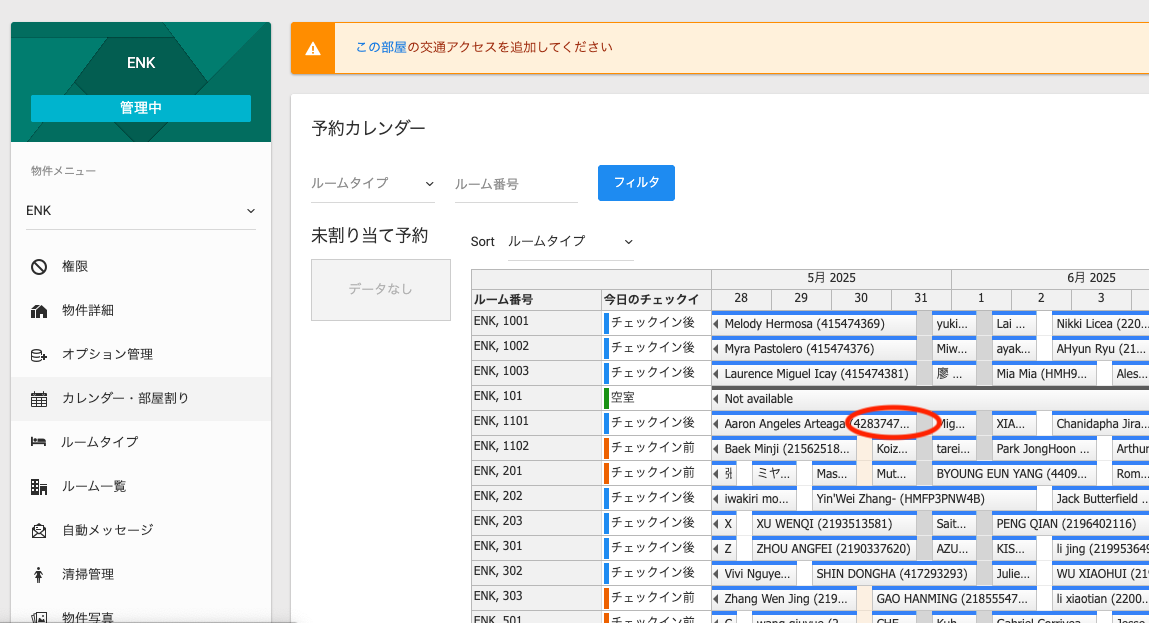Click the オプション管理 database icon
The height and width of the screenshot is (623, 1149).
point(39,355)
